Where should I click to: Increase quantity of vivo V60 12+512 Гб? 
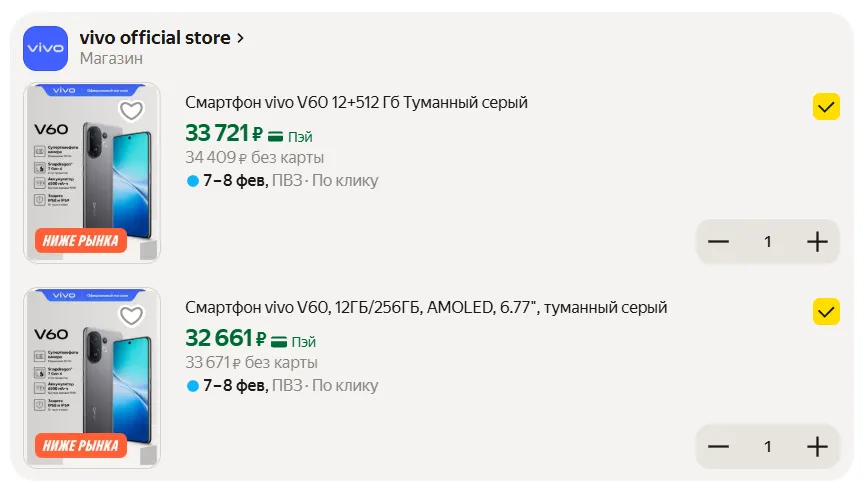coord(817,242)
